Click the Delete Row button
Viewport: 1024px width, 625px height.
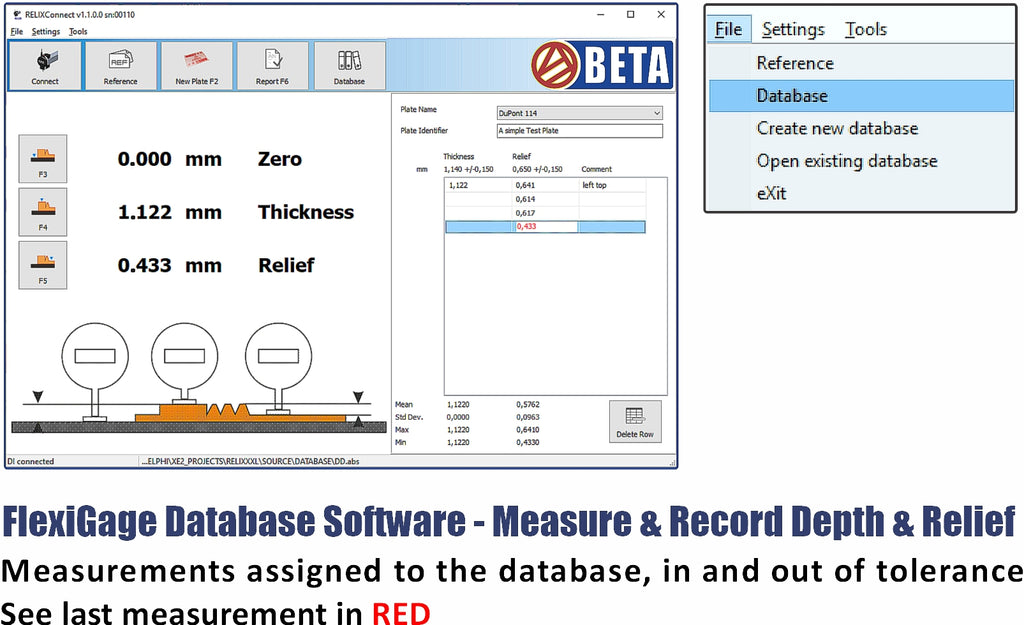pyautogui.click(x=635, y=421)
